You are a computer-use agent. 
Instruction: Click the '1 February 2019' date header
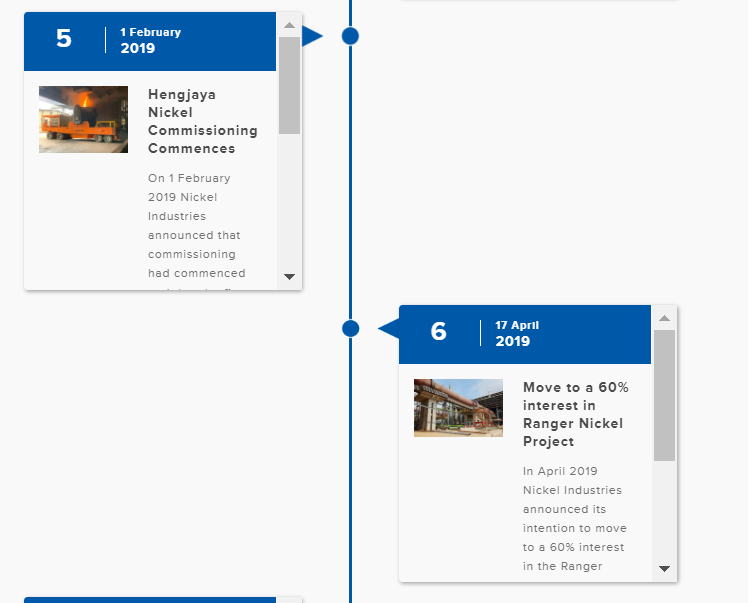150,40
